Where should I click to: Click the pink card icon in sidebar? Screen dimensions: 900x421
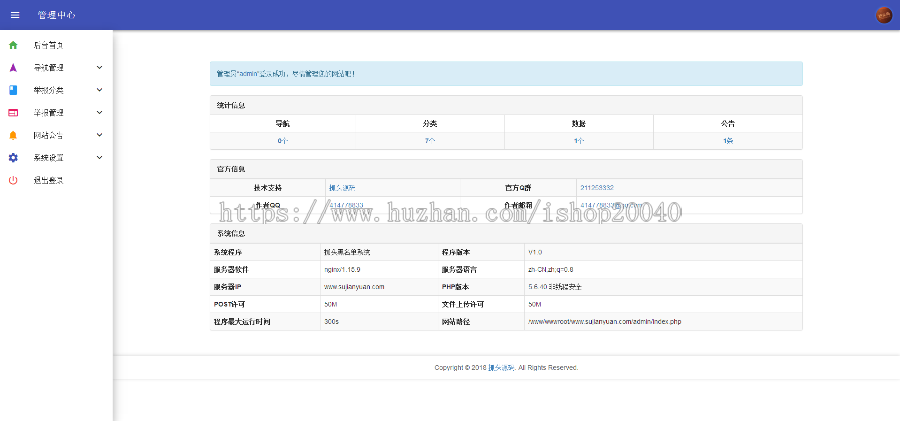[13, 113]
